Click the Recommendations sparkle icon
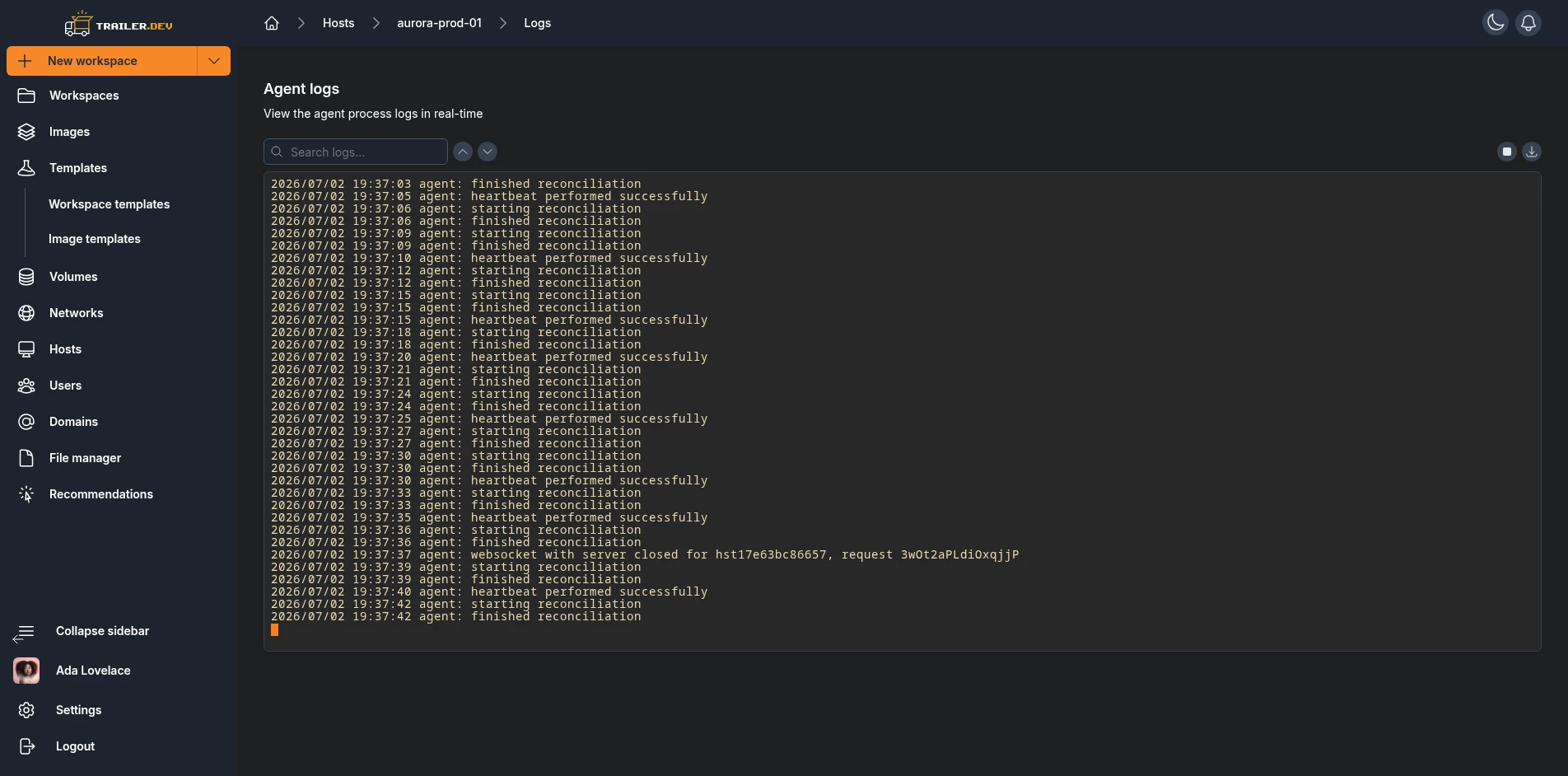The height and width of the screenshot is (776, 1568). click(26, 494)
